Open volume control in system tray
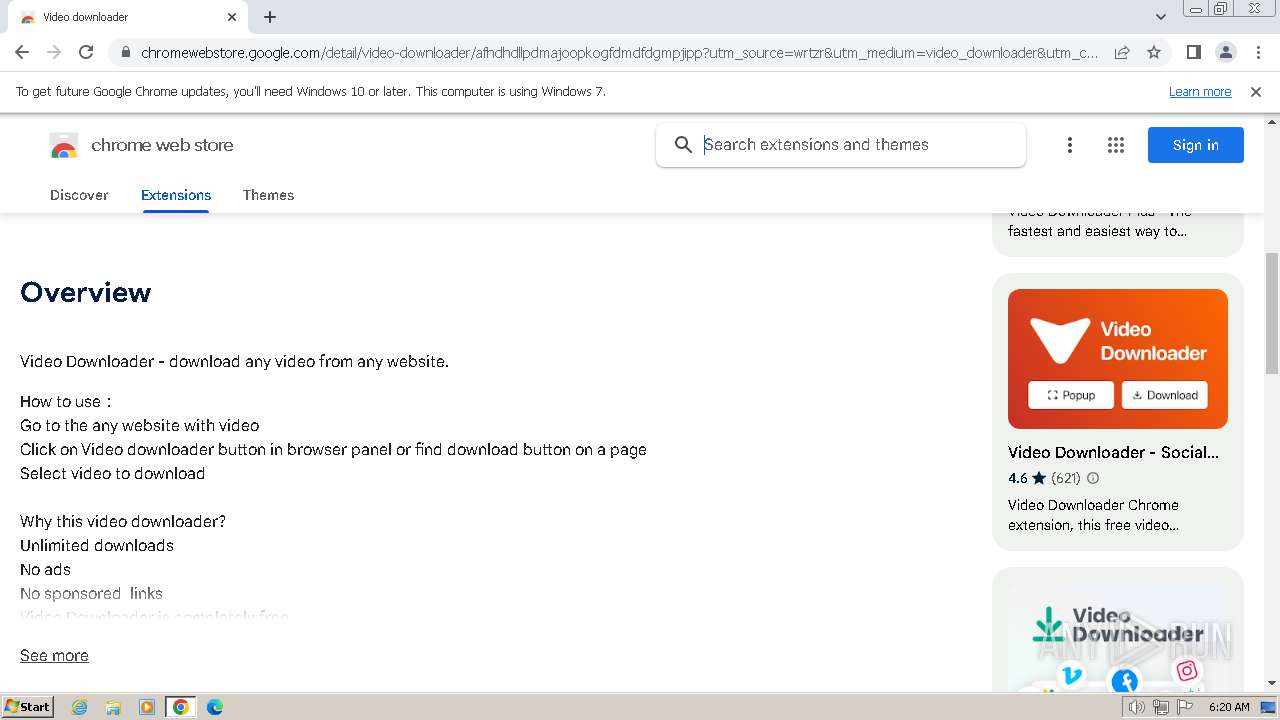This screenshot has height=720, width=1280. pyautogui.click(x=1137, y=707)
